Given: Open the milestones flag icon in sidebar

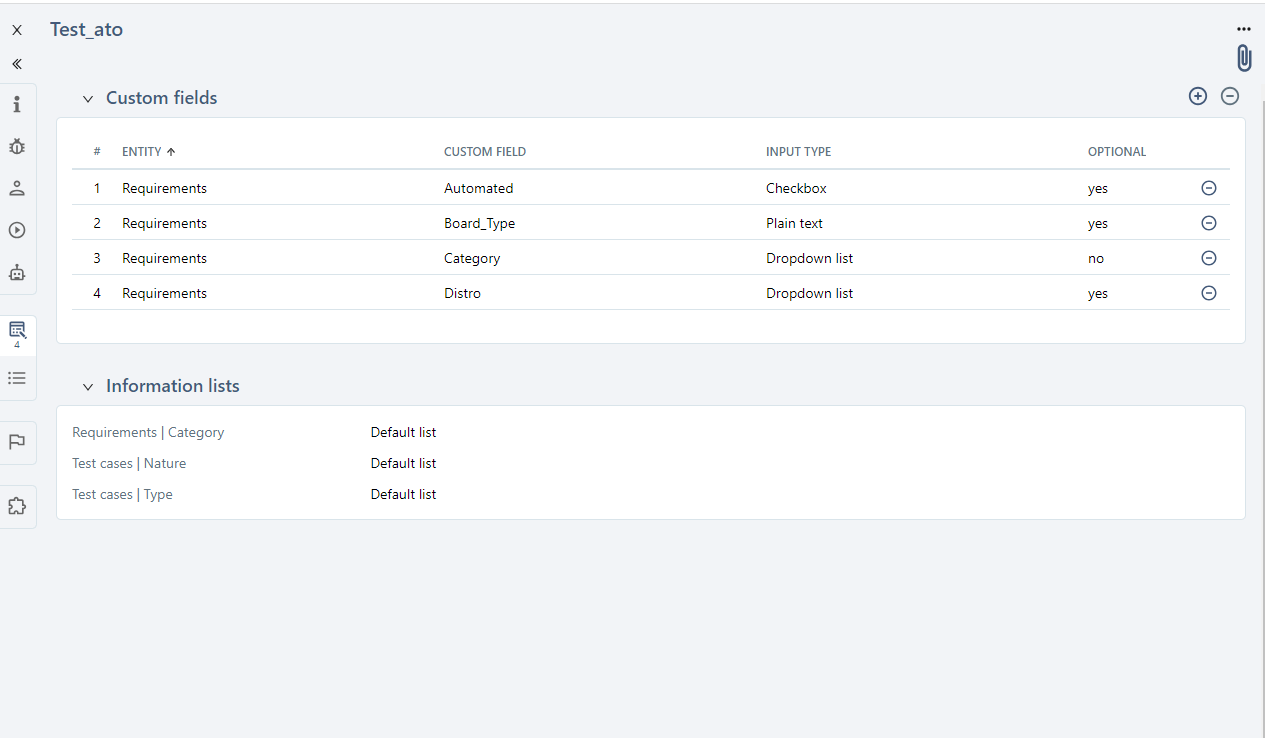Looking at the screenshot, I should coord(17,442).
